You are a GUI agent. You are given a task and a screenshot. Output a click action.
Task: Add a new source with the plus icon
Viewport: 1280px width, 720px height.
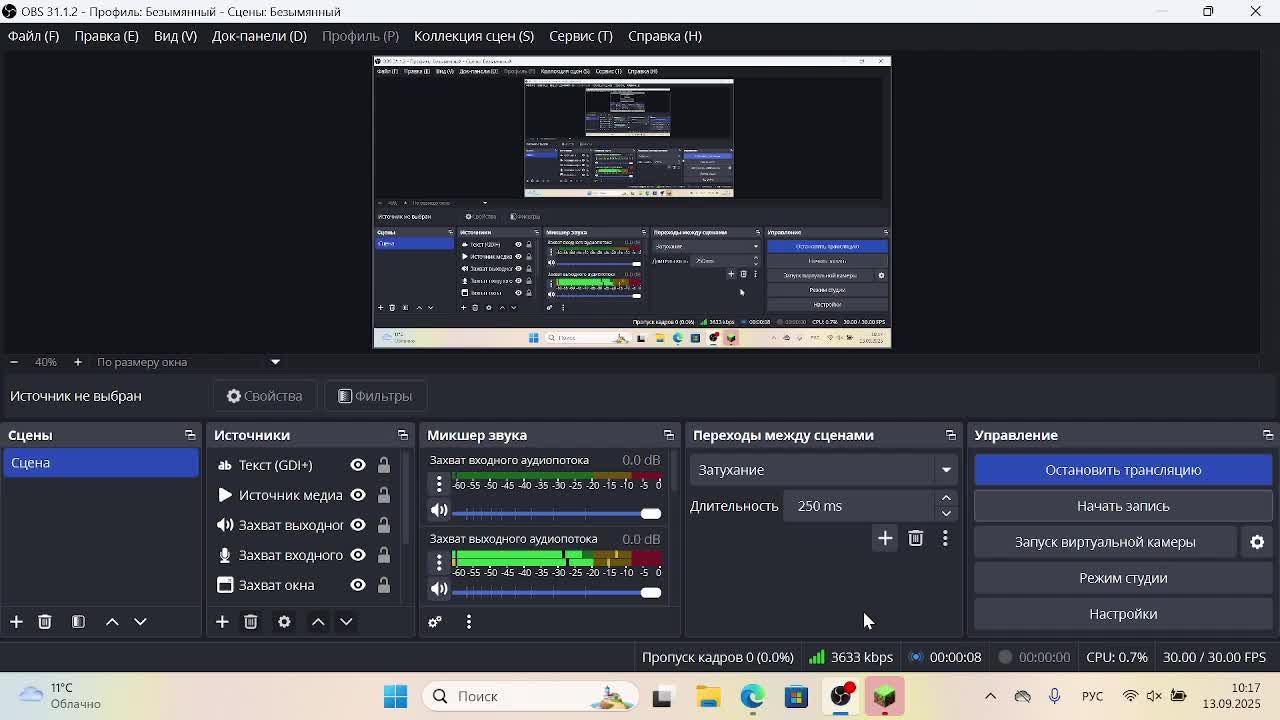222,622
